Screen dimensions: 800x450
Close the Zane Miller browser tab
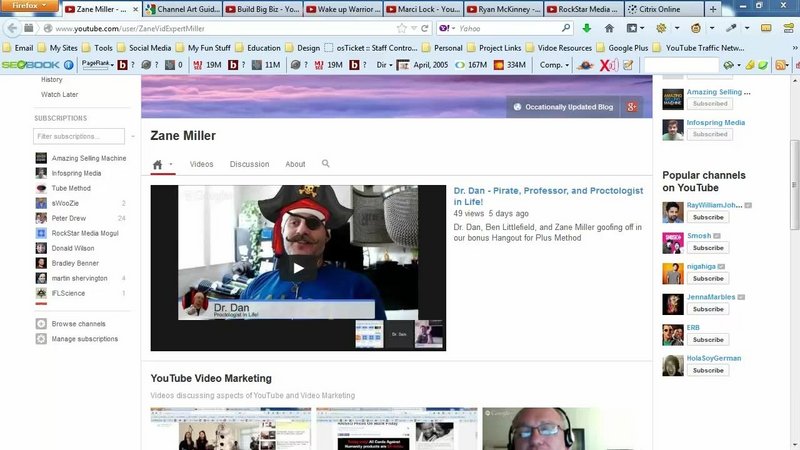point(135,9)
